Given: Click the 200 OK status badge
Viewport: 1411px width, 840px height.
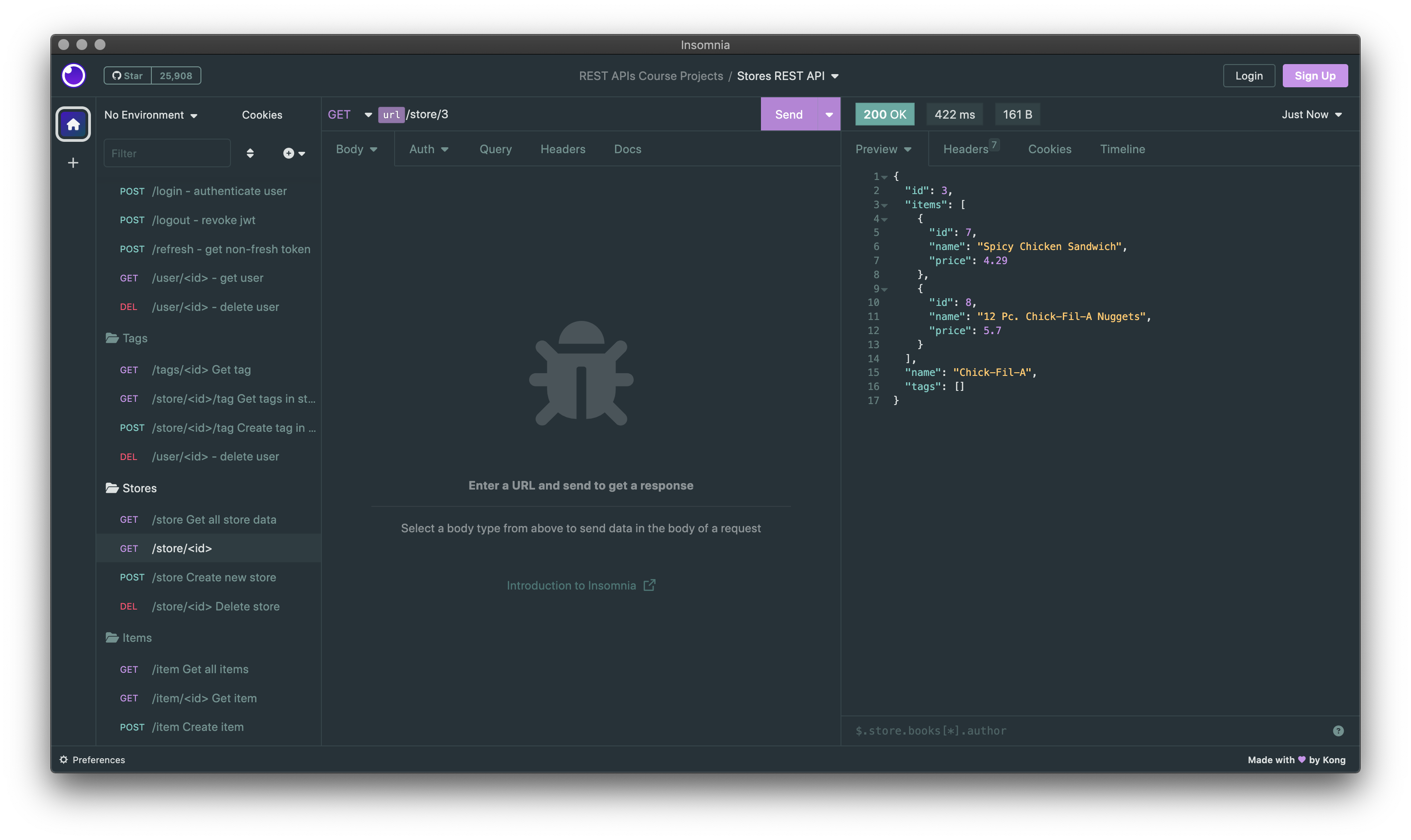Looking at the screenshot, I should [885, 115].
